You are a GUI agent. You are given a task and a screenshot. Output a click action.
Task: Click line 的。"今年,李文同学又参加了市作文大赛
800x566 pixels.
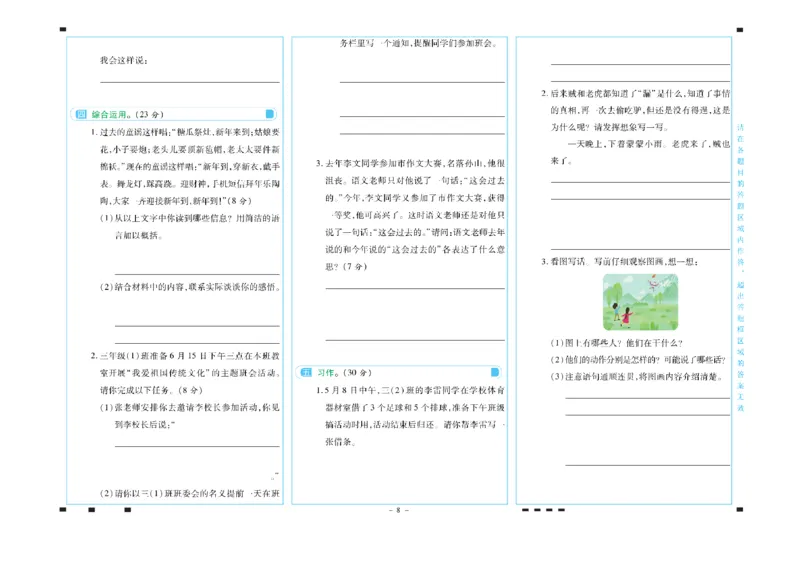coord(415,198)
